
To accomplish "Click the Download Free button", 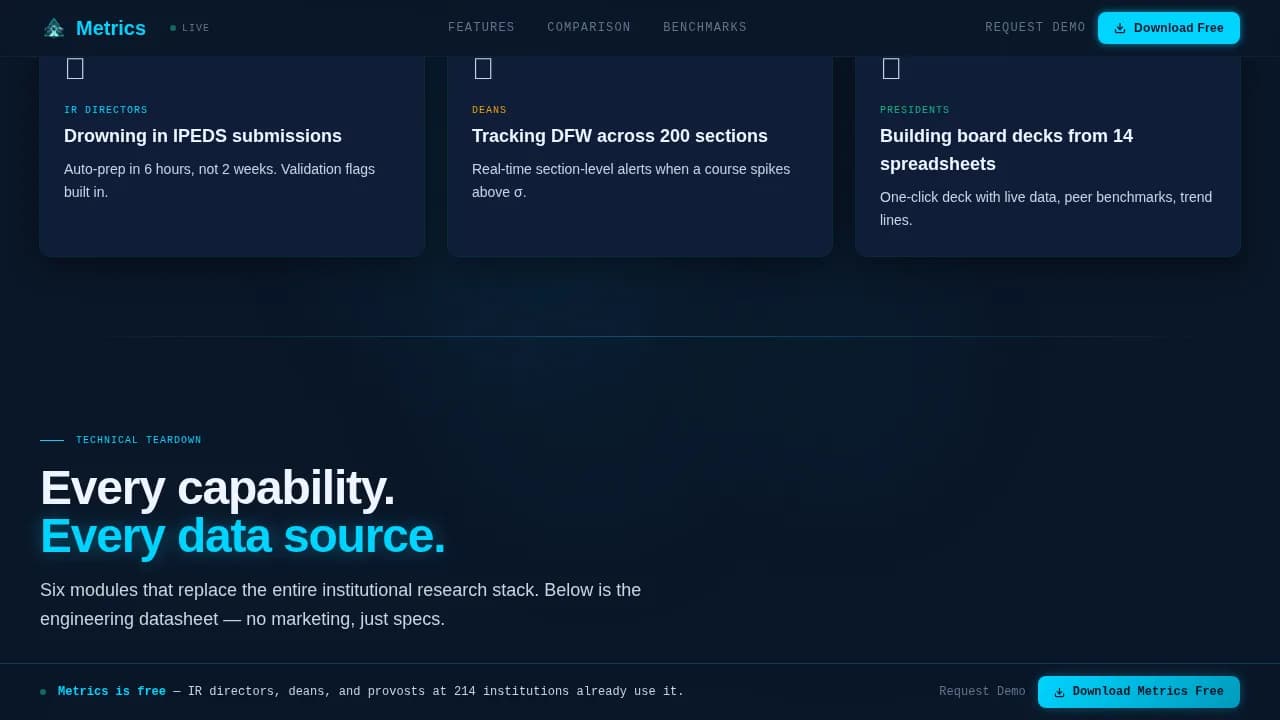I will pos(1169,28).
